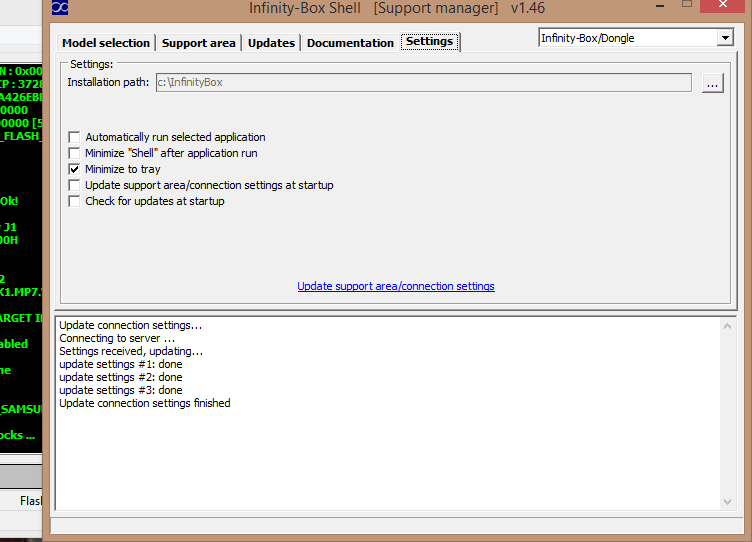Image resolution: width=752 pixels, height=542 pixels.
Task: Enable Update support area/connection settings at startup
Action: (x=74, y=185)
